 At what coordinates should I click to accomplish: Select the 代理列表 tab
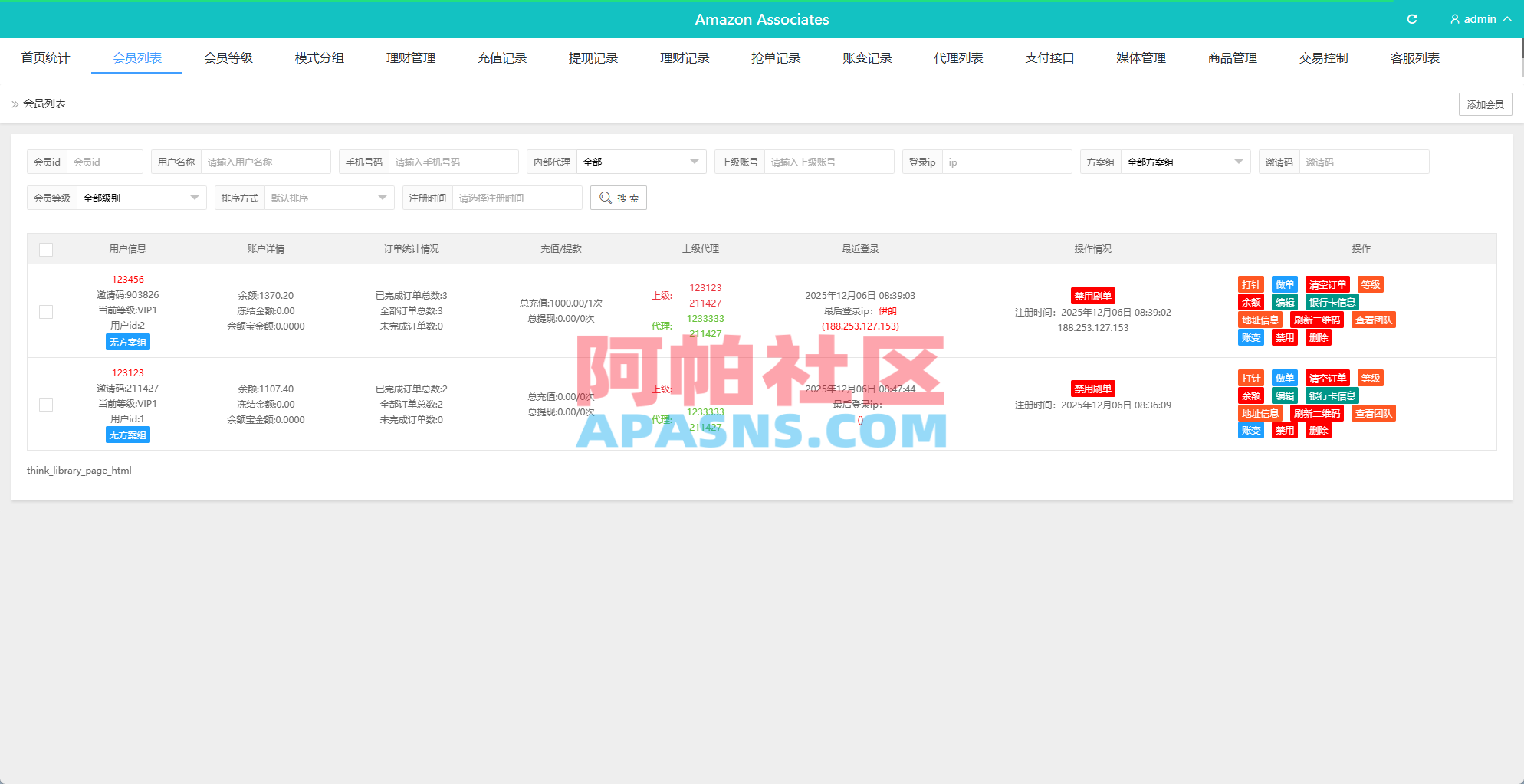pos(958,57)
